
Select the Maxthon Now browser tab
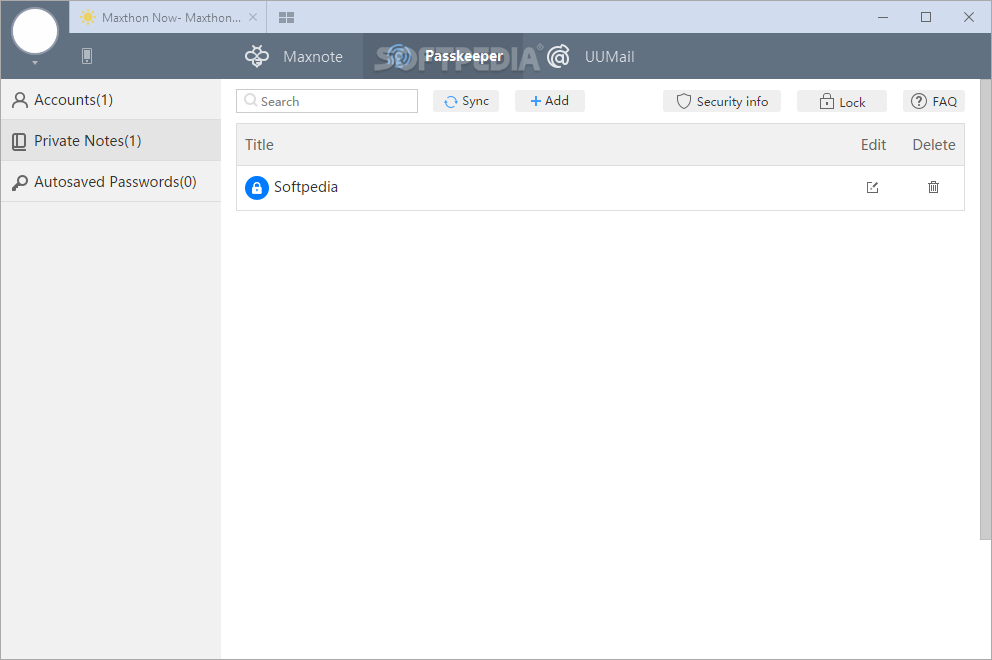(168, 18)
